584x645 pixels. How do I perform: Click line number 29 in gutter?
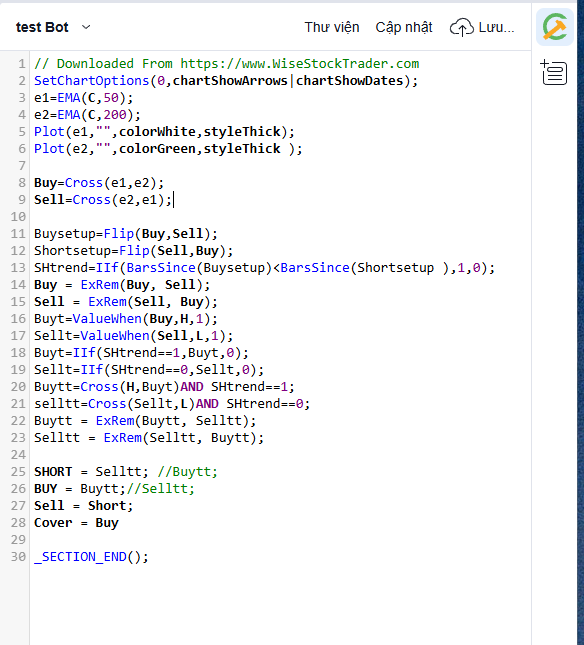coord(18,539)
